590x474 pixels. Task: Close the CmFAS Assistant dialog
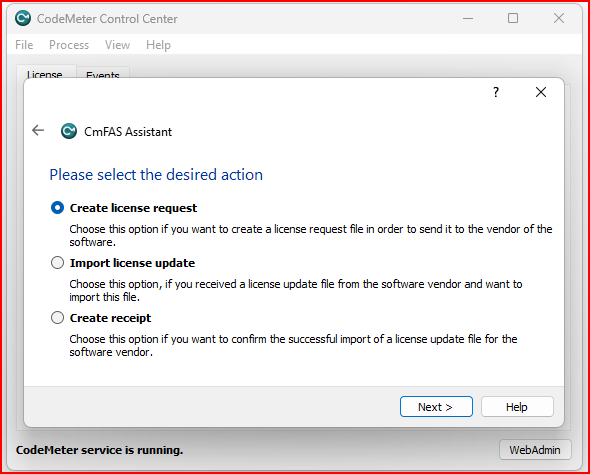pyautogui.click(x=541, y=92)
